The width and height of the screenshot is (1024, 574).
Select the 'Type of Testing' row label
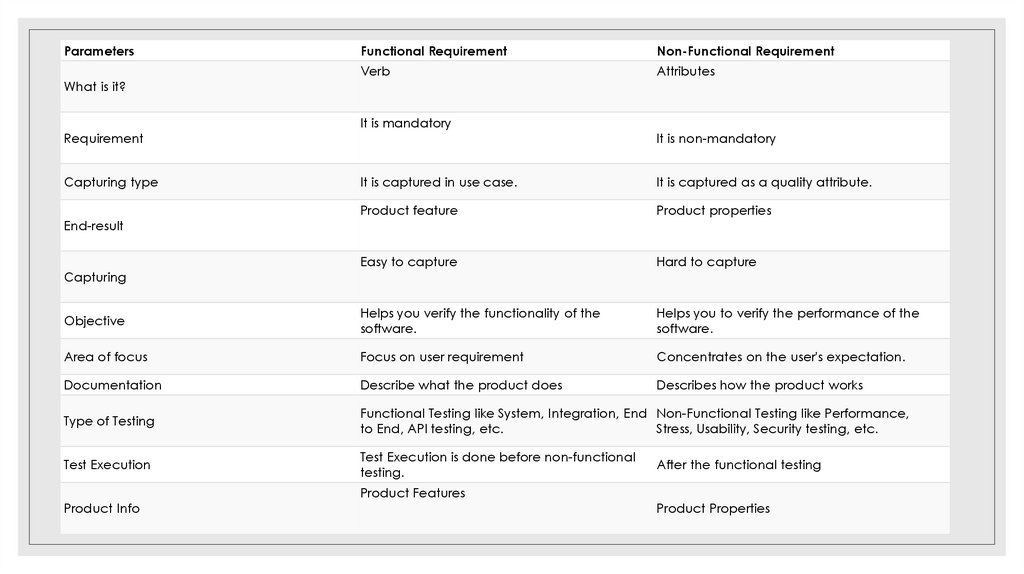109,421
